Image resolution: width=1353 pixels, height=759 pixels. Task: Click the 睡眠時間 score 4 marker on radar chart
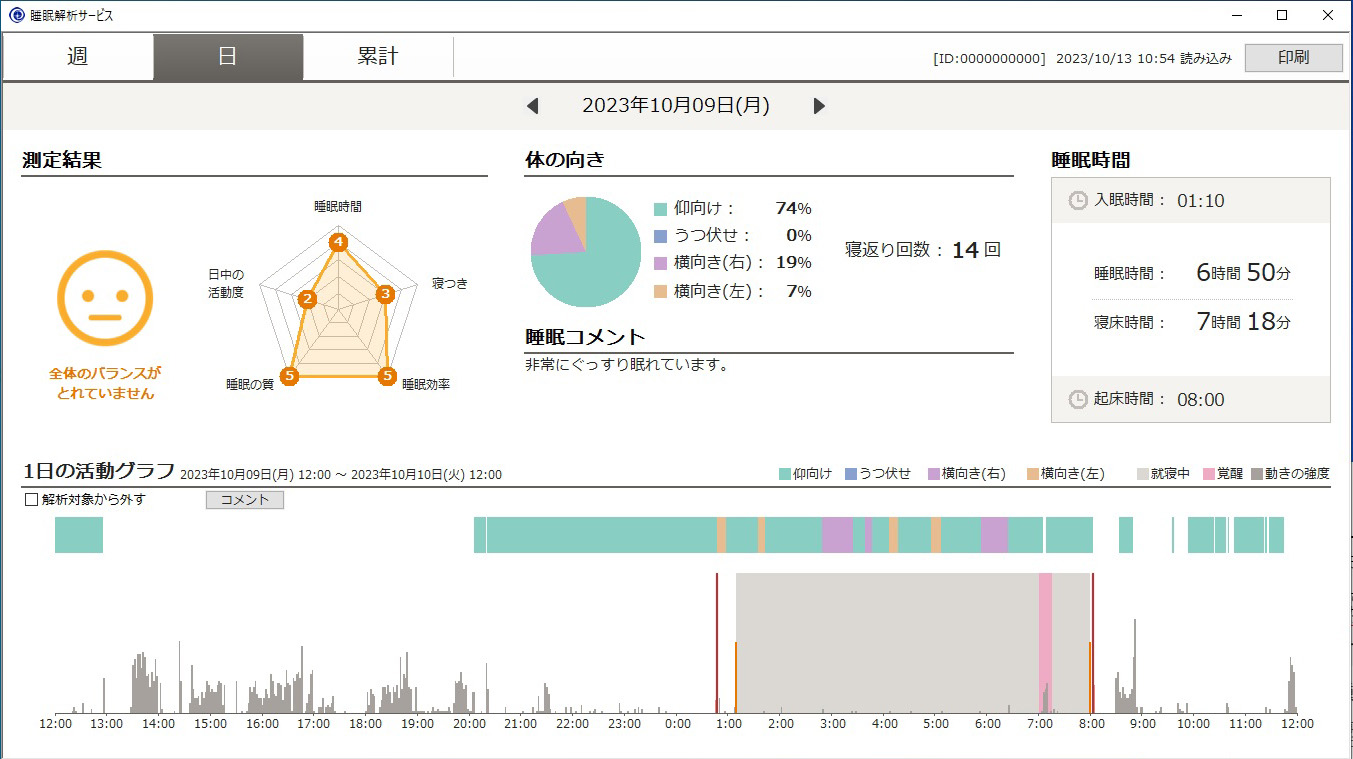click(339, 242)
